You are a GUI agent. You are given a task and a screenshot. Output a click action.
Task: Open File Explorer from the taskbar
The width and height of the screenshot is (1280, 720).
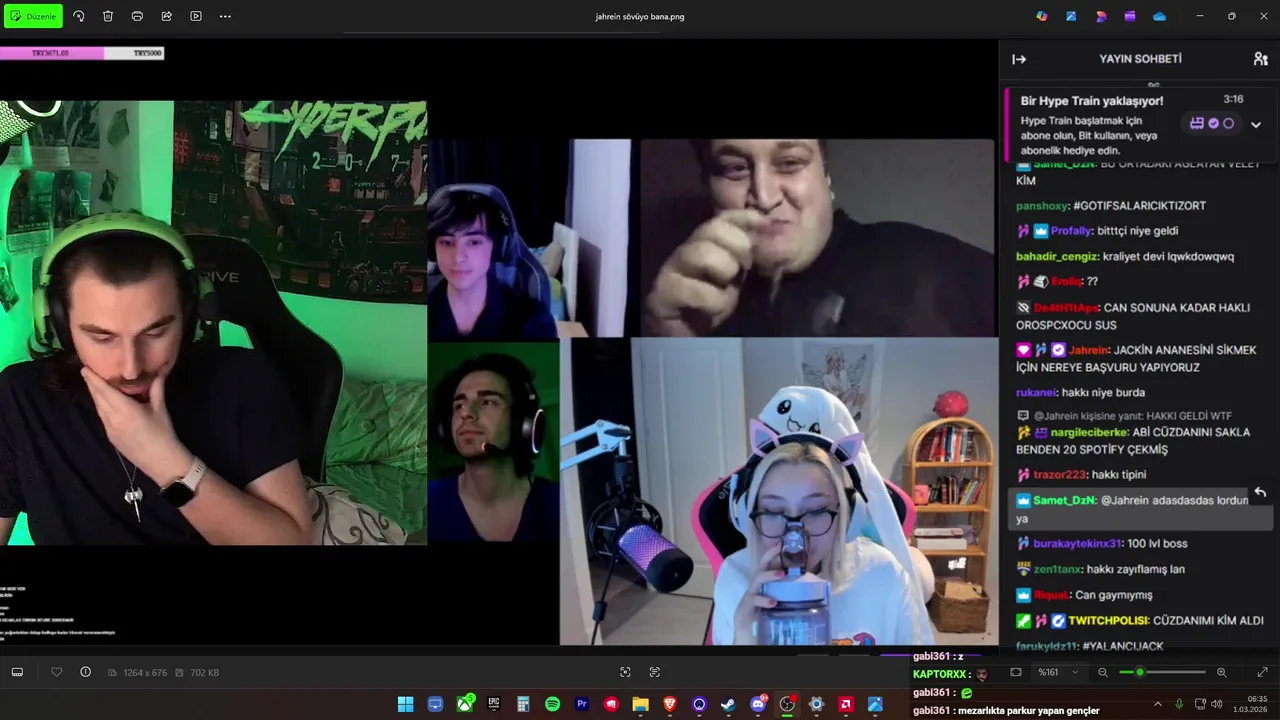[640, 704]
